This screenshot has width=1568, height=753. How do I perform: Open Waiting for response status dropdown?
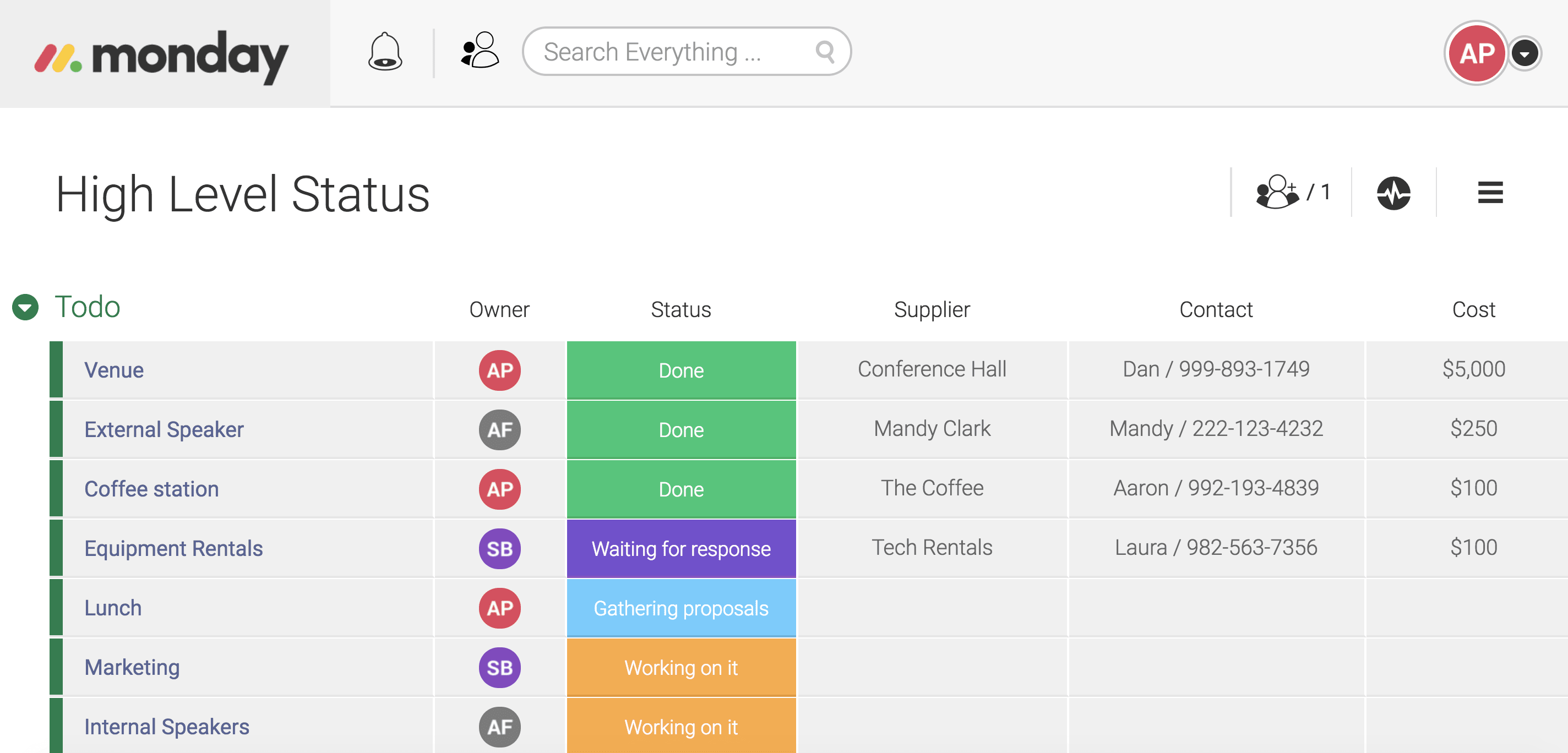680,548
